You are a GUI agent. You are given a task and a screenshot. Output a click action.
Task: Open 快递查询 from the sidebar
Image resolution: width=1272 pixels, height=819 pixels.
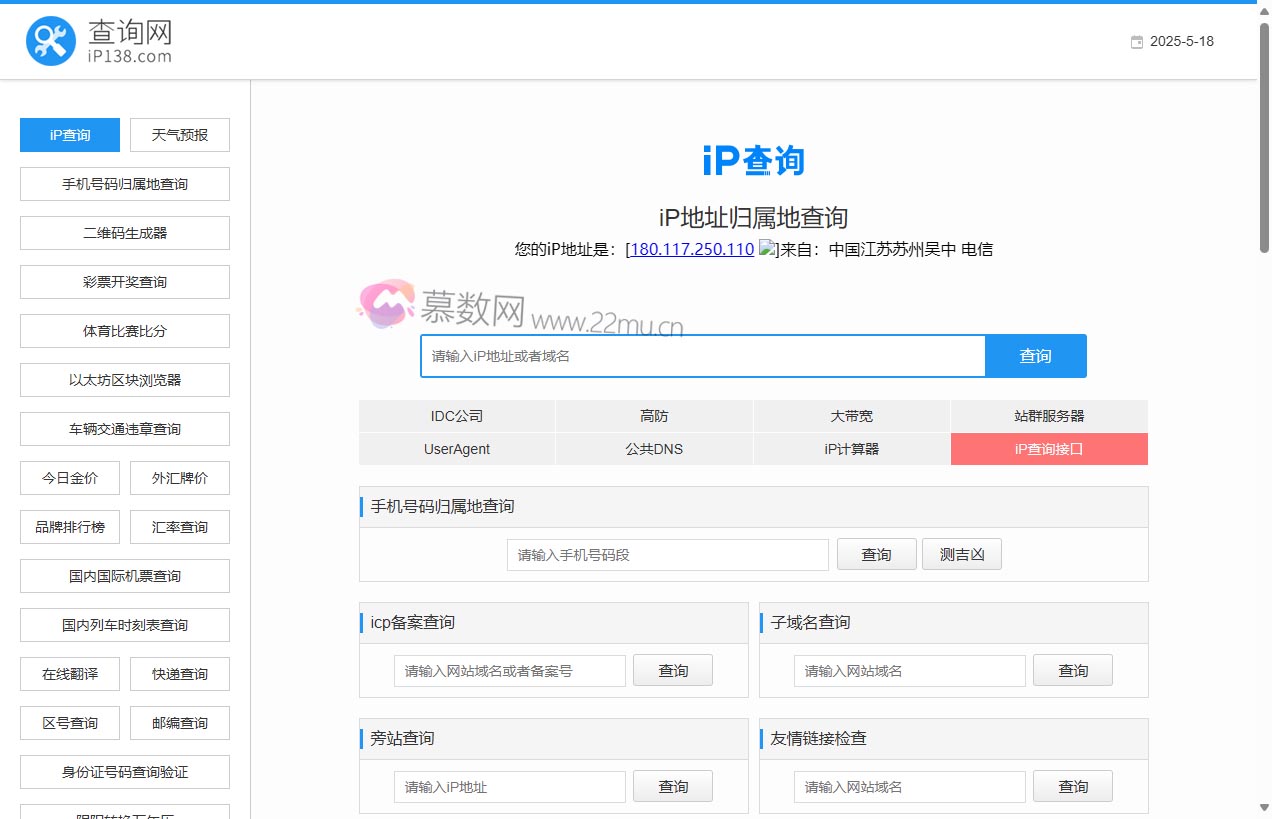(x=179, y=673)
